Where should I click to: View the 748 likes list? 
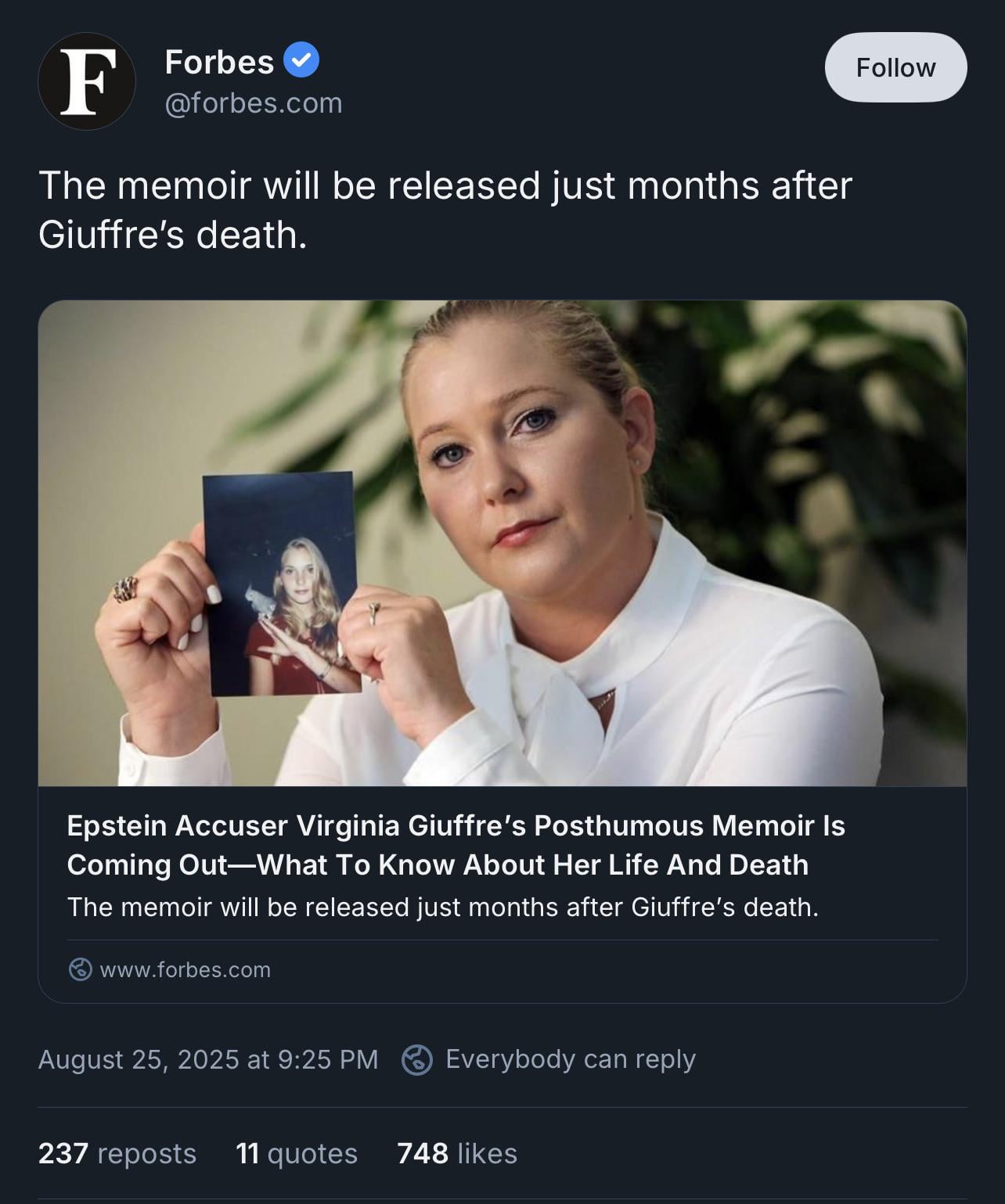click(x=457, y=1153)
